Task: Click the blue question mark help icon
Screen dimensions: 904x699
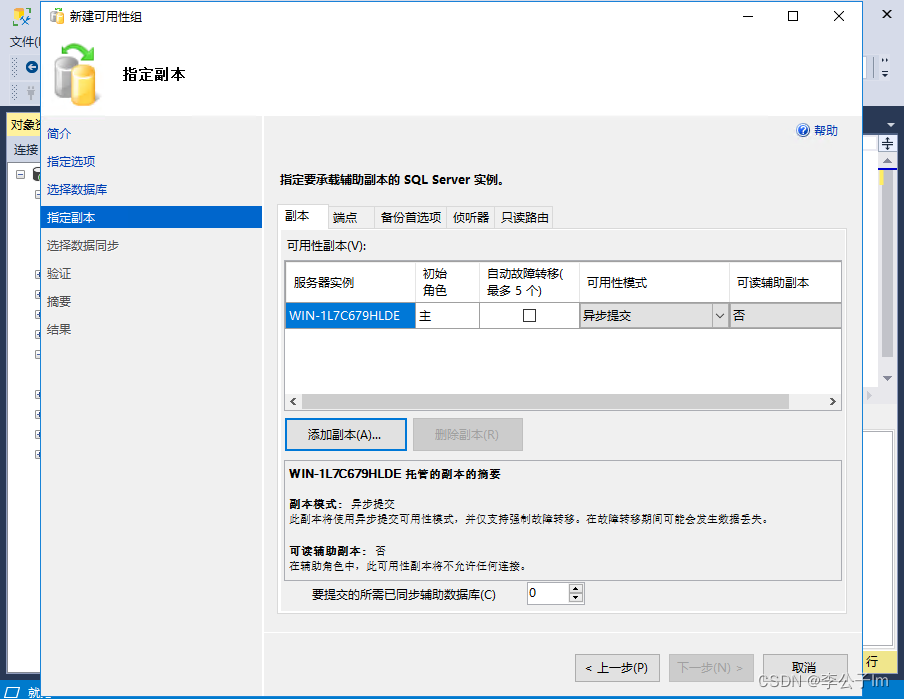Action: (803, 130)
